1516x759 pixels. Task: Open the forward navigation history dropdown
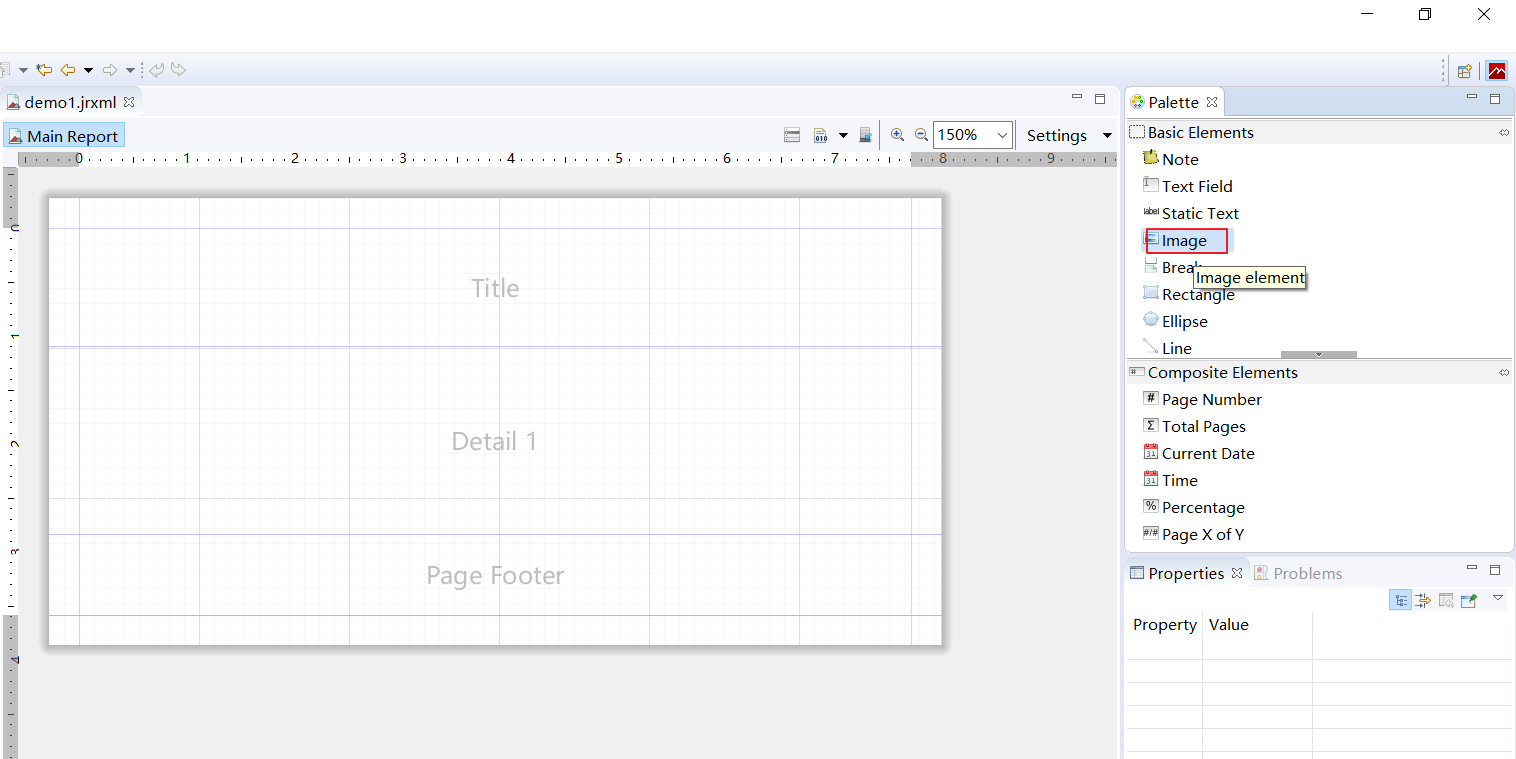[x=130, y=70]
